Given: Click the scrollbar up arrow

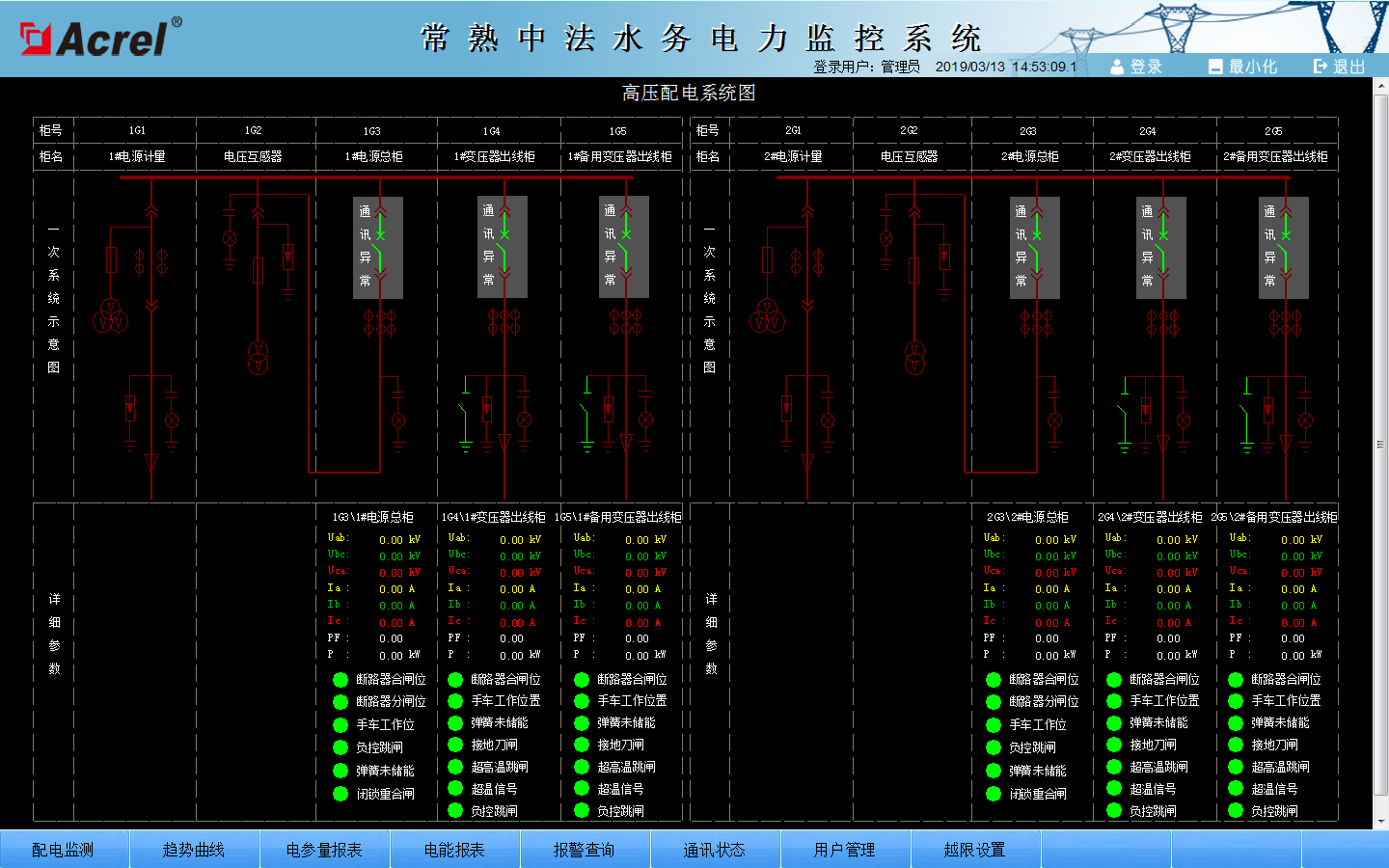Looking at the screenshot, I should (x=1381, y=87).
